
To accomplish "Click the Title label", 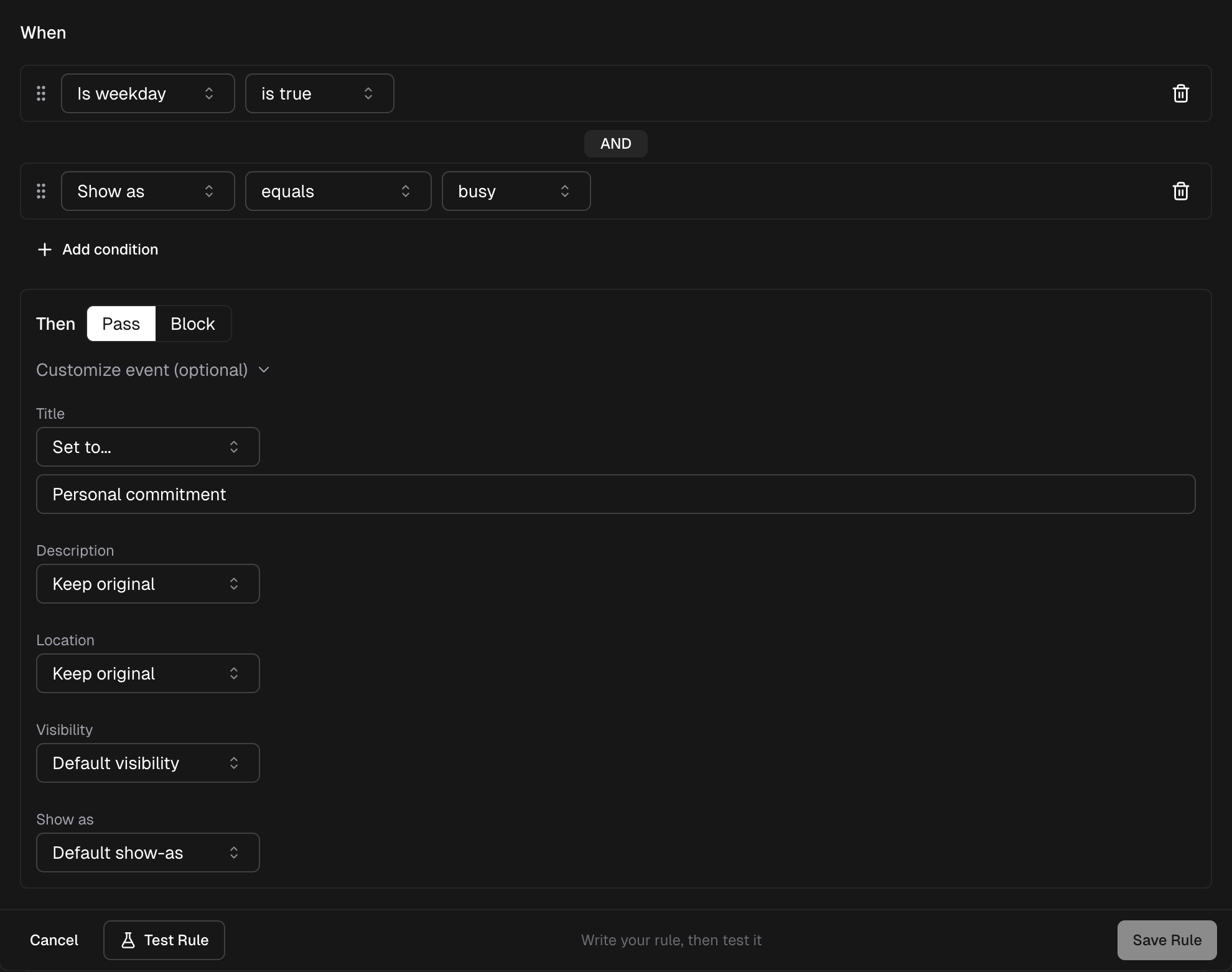I will point(50,413).
